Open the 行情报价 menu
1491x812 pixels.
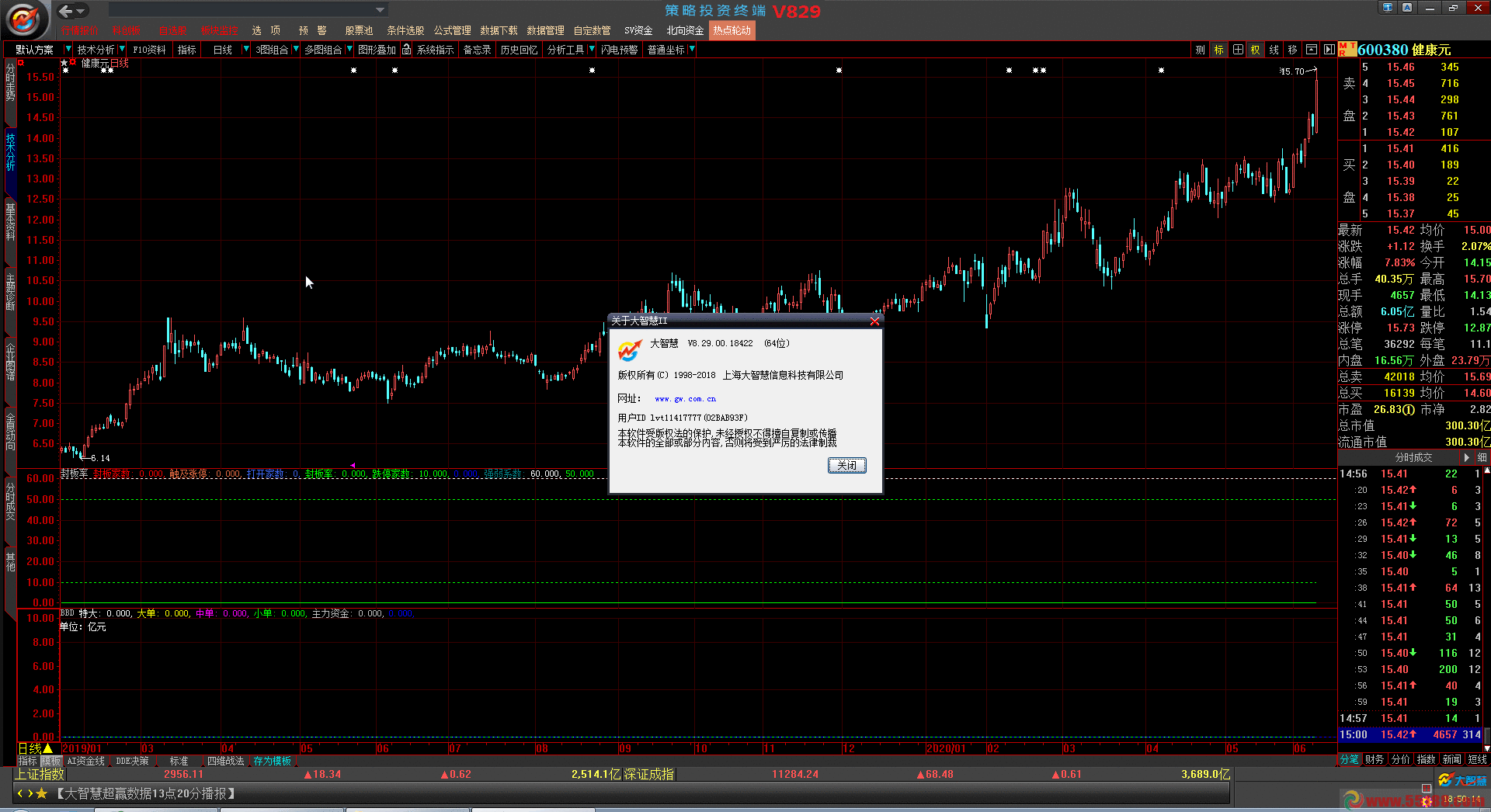pos(81,30)
